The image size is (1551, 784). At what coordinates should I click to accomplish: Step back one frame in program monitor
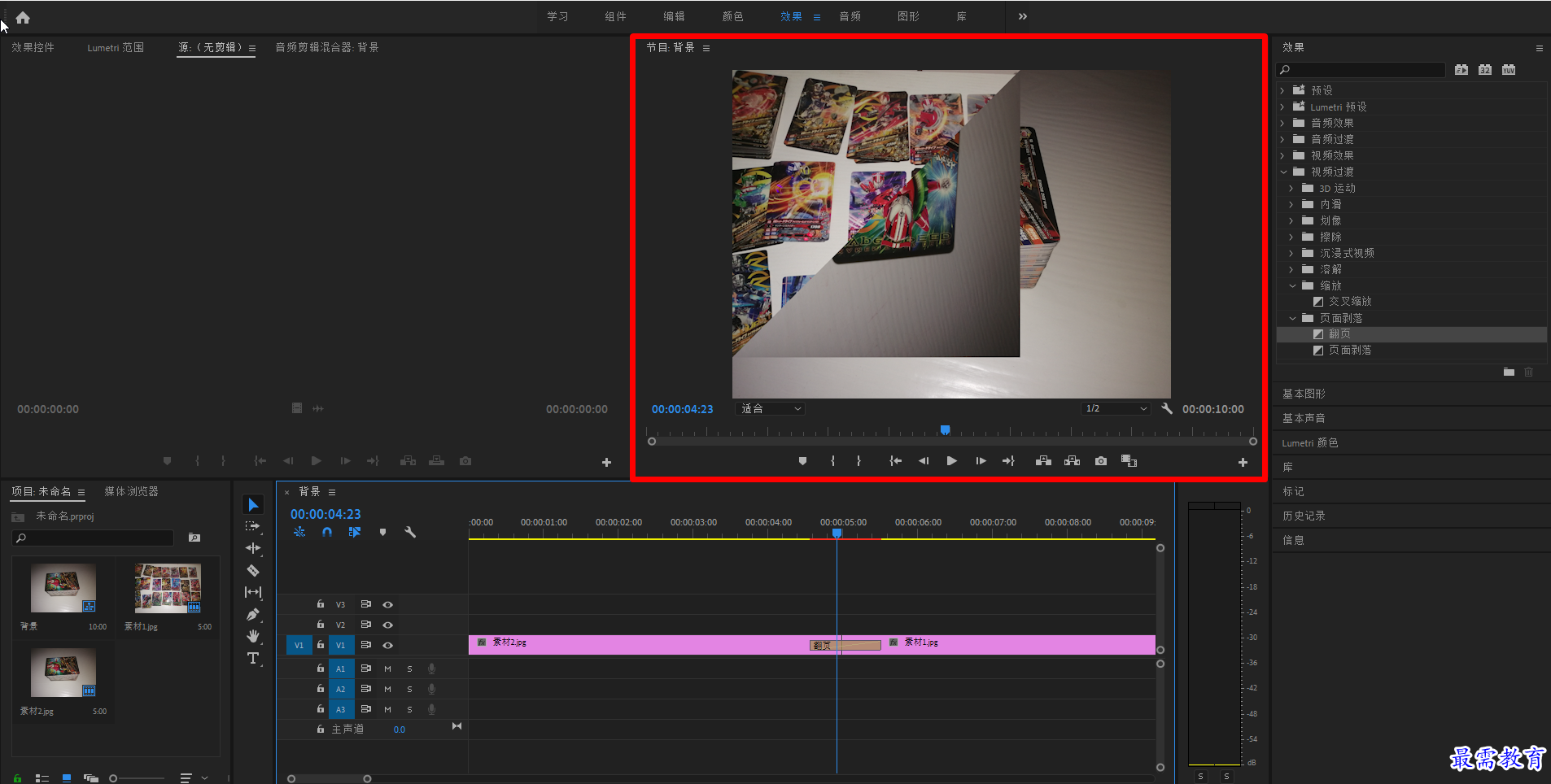coord(924,461)
